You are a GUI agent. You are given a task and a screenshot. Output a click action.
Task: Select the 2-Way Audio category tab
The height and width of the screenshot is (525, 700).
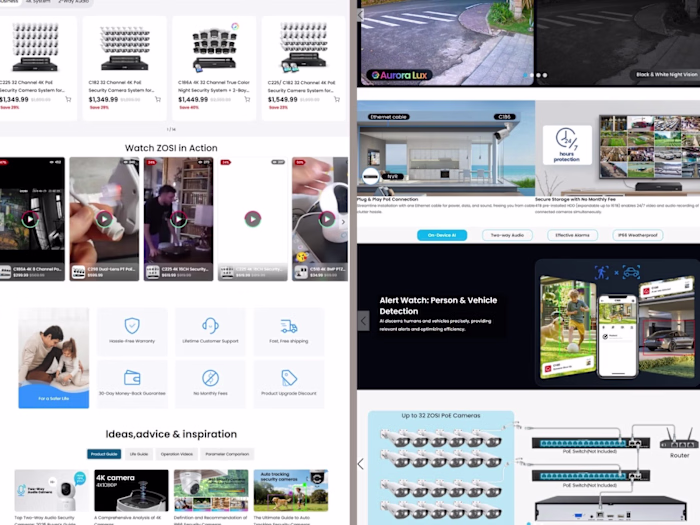pyautogui.click(x=73, y=2)
